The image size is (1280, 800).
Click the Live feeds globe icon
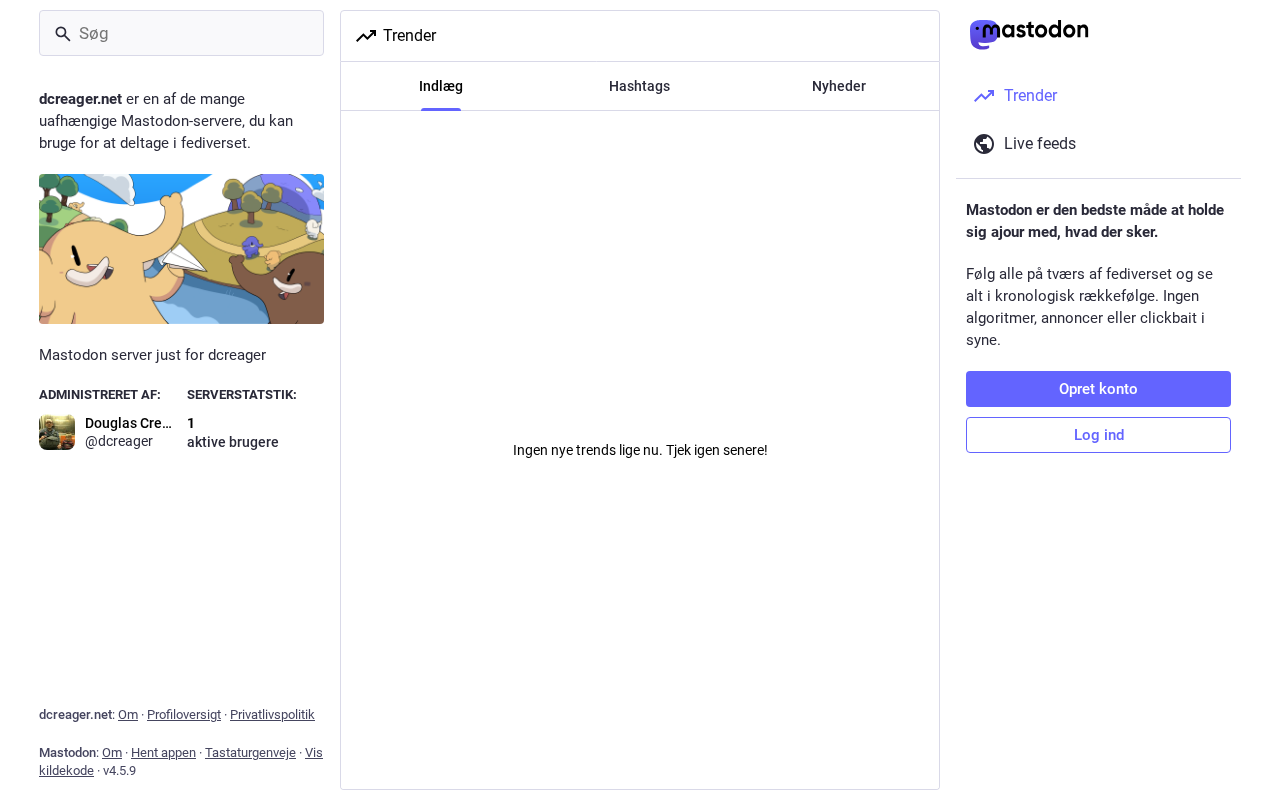pyautogui.click(x=984, y=144)
